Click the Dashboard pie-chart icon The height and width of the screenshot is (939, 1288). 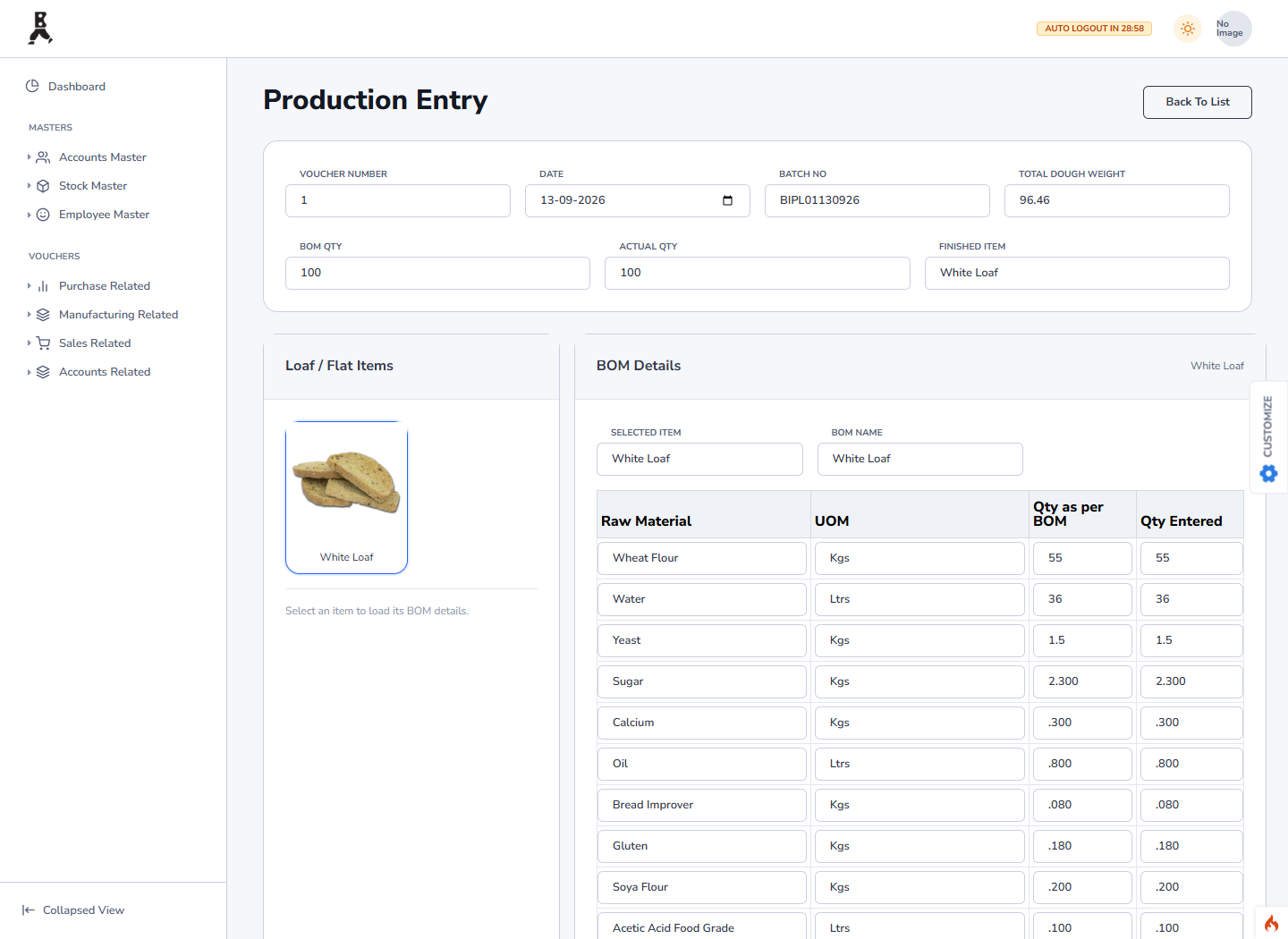pos(32,86)
